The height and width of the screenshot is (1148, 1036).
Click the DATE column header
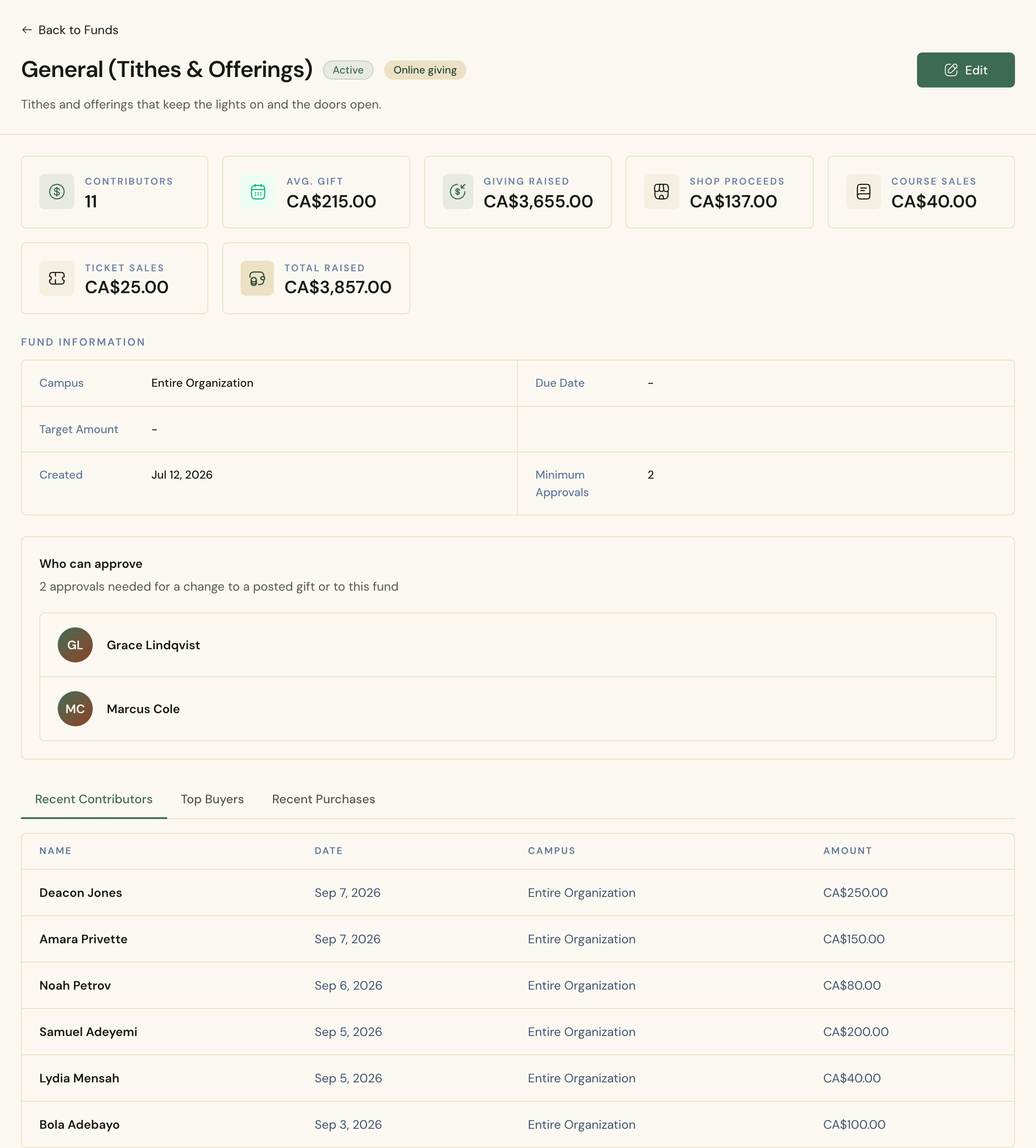coord(329,851)
